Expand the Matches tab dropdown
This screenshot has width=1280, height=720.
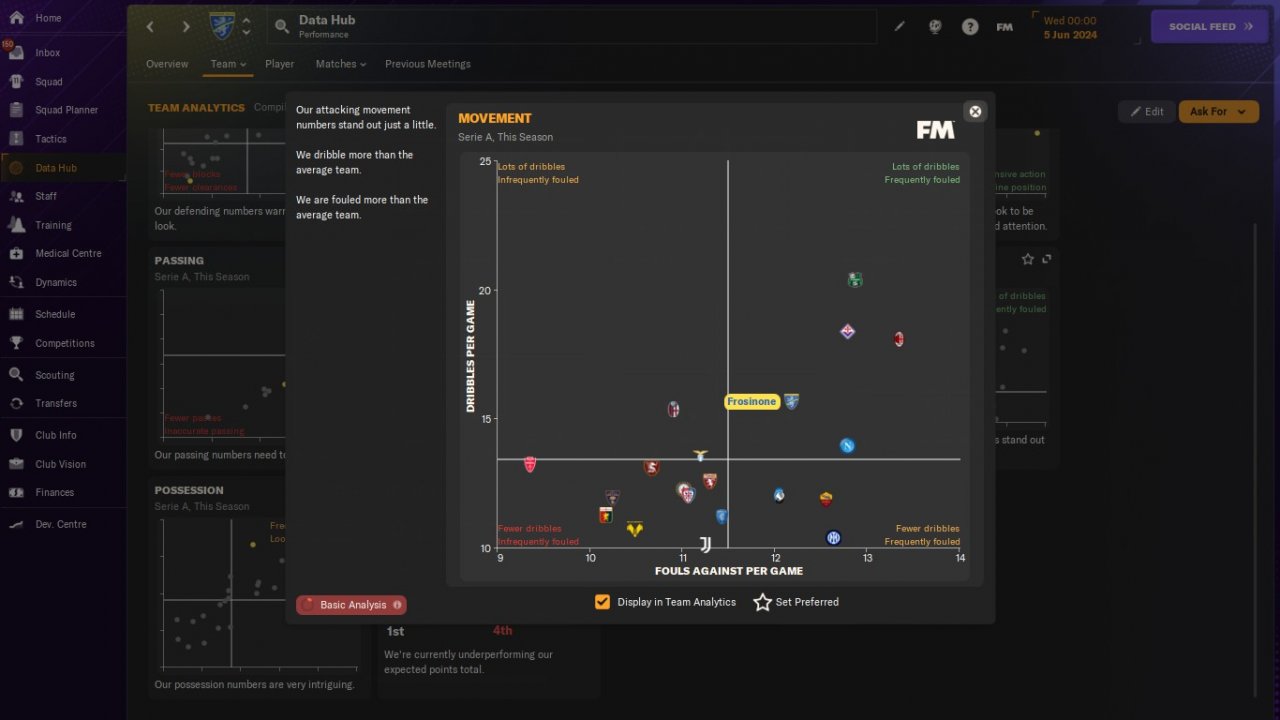click(x=341, y=64)
